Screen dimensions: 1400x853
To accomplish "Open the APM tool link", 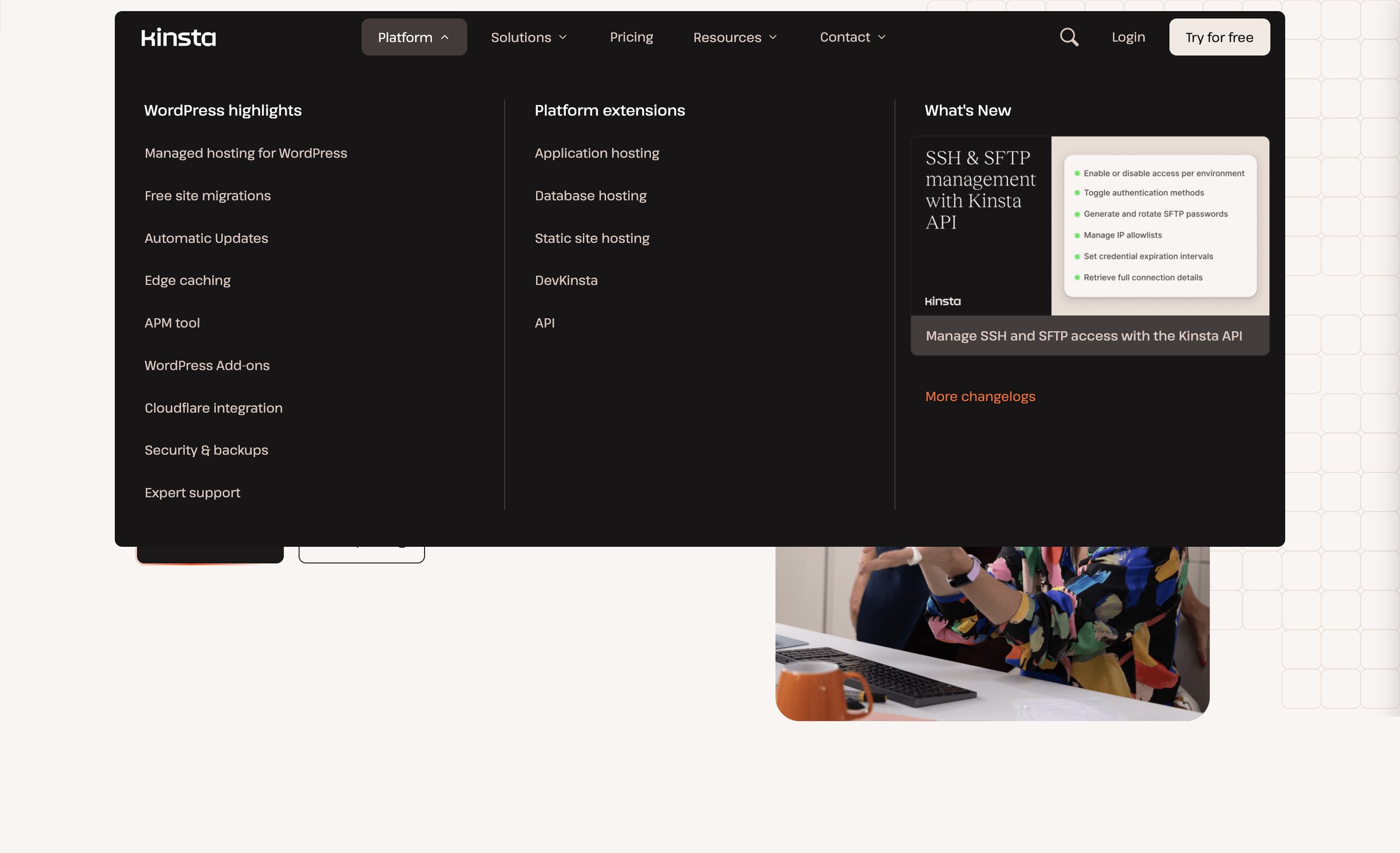I will pyautogui.click(x=172, y=323).
